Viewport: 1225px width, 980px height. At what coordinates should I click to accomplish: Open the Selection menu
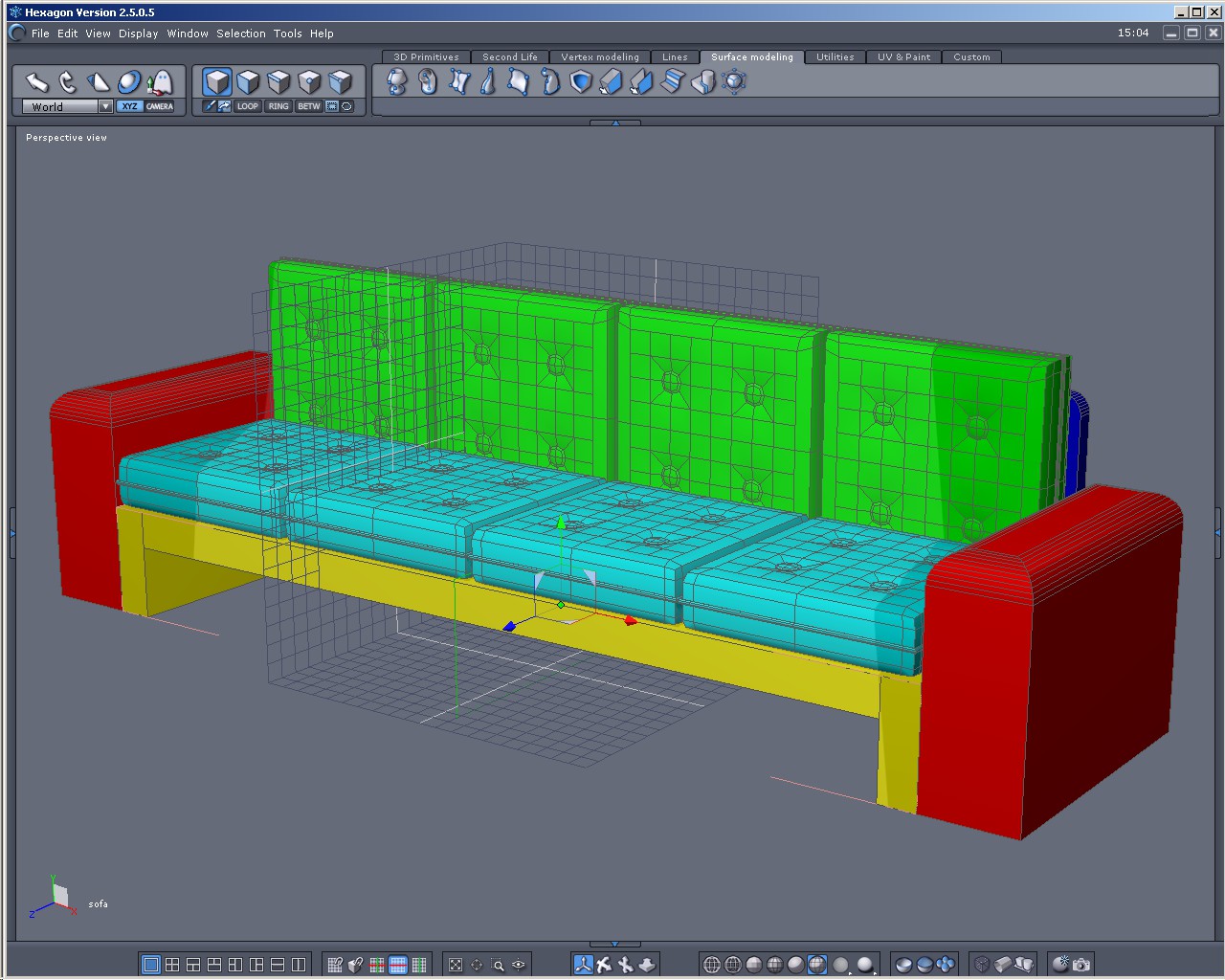click(241, 33)
